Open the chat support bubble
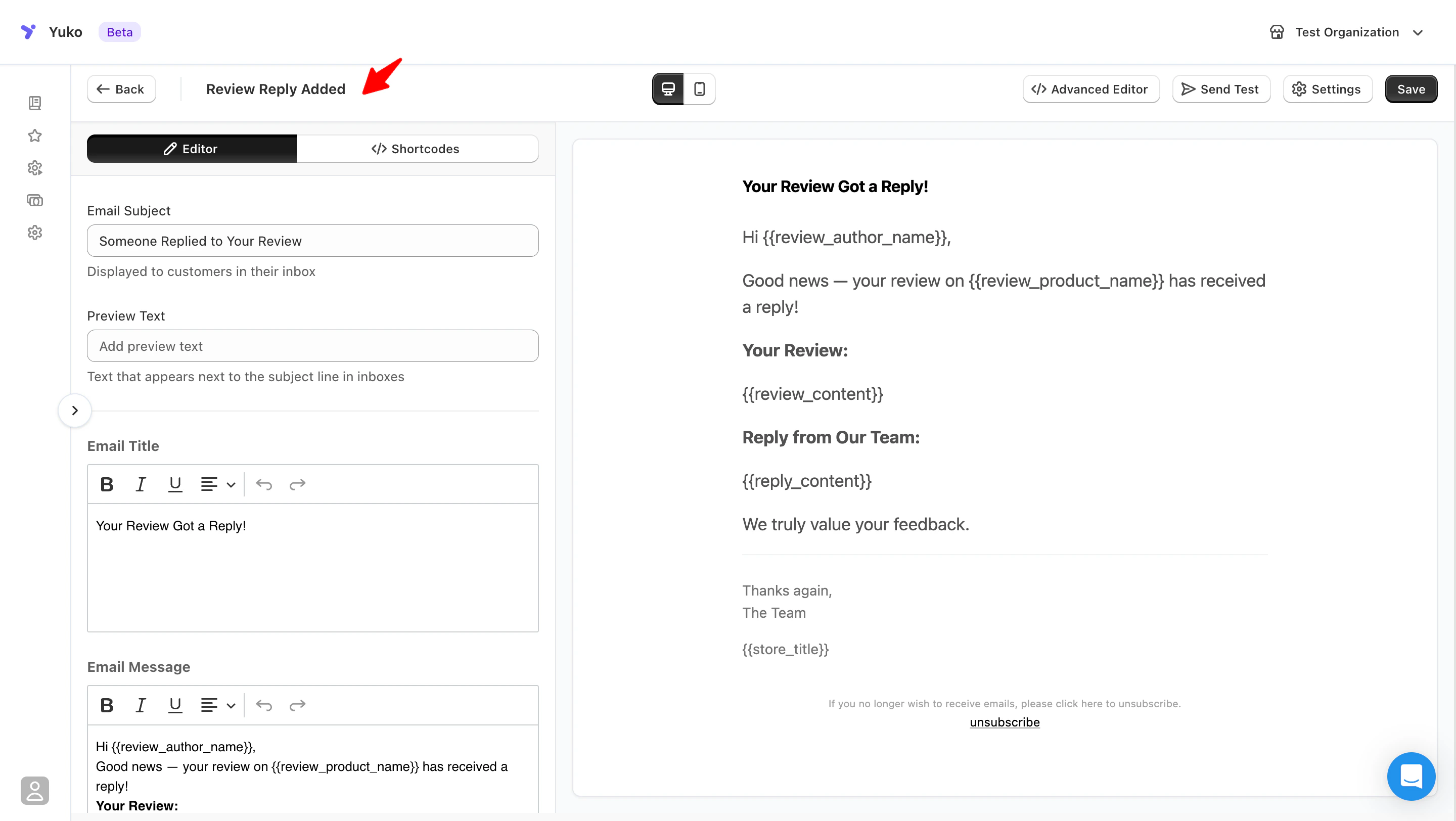Viewport: 1456px width, 821px height. coord(1411,776)
